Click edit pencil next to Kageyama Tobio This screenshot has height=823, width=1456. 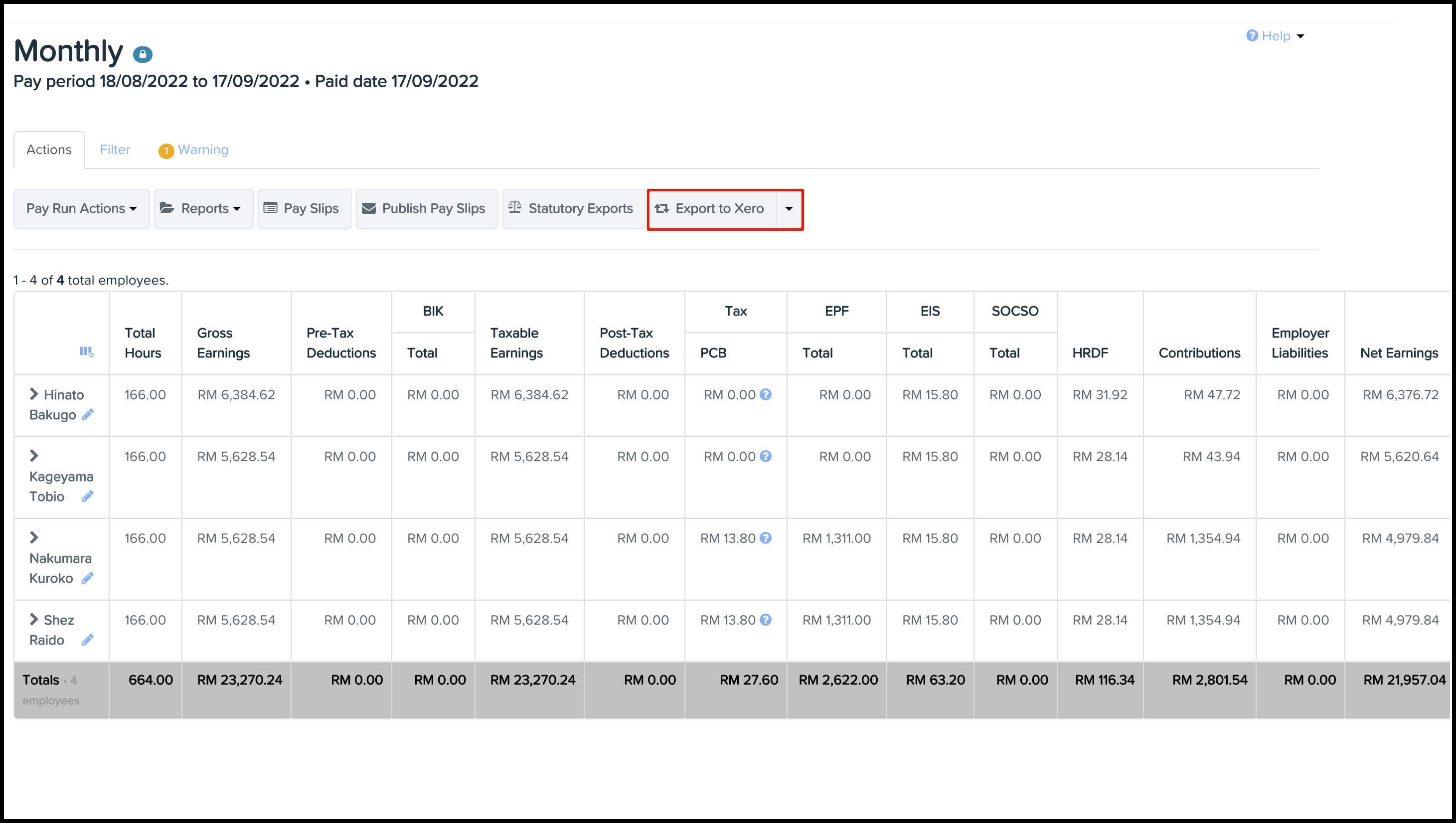88,496
